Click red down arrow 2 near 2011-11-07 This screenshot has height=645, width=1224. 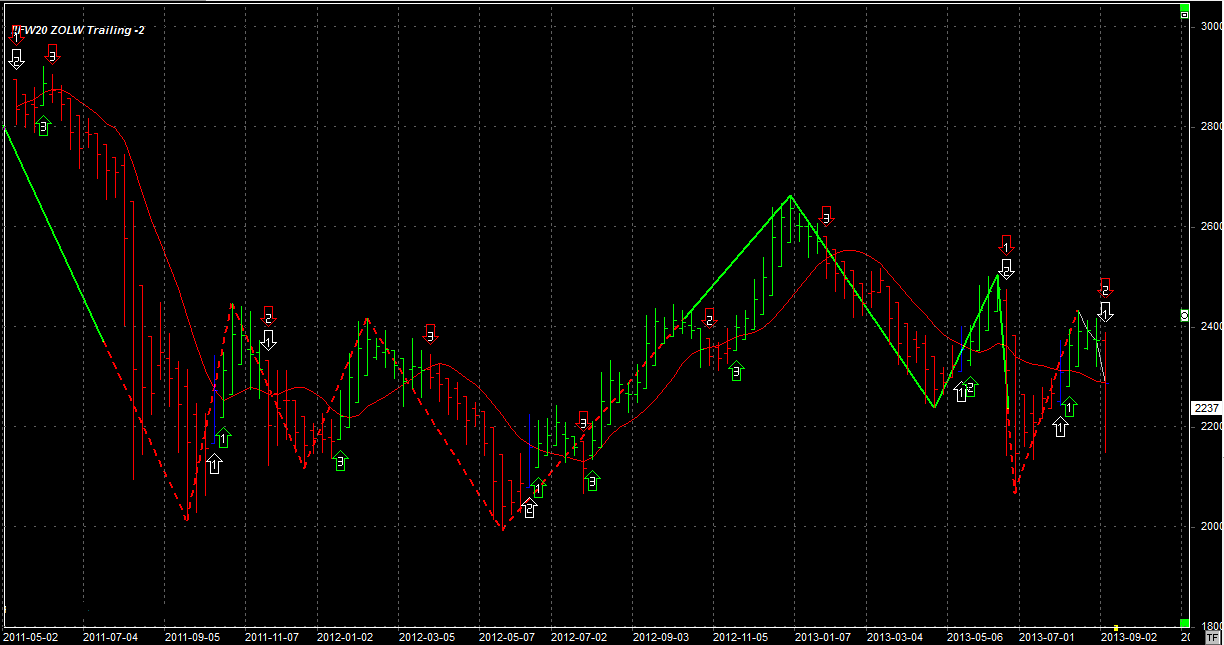coord(268,316)
